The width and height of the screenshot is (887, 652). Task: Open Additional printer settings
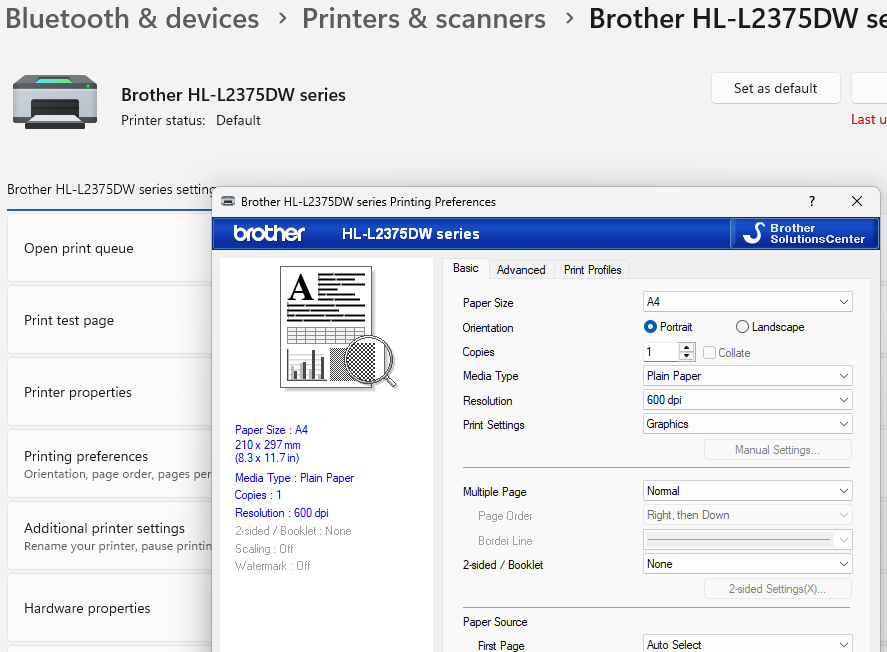(110, 536)
